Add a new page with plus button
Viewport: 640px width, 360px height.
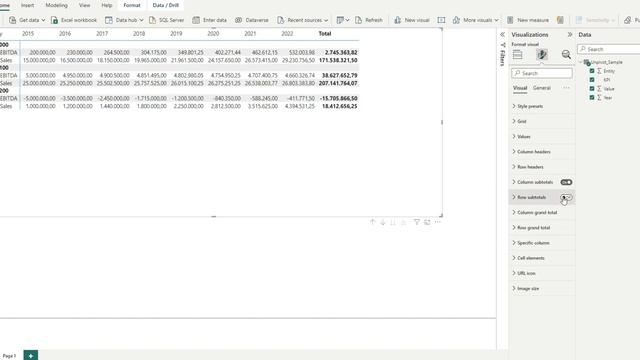[31, 356]
